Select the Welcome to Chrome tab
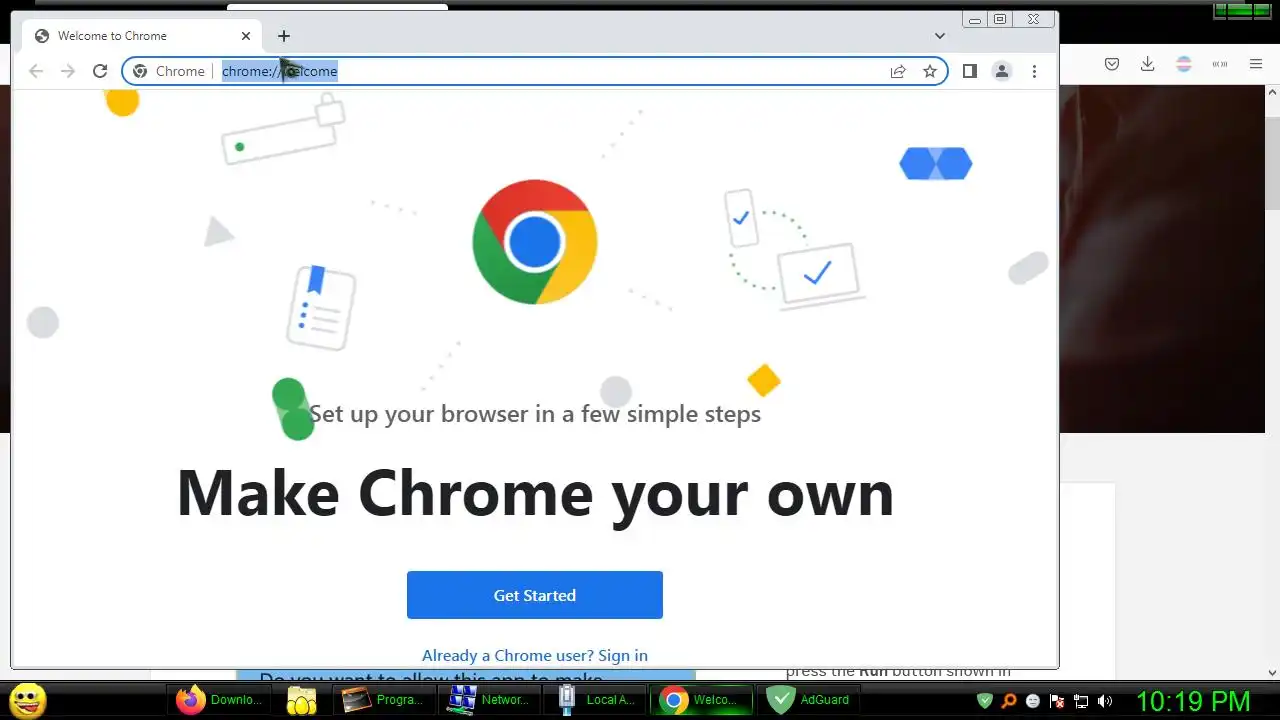The width and height of the screenshot is (1280, 720). coord(141,36)
